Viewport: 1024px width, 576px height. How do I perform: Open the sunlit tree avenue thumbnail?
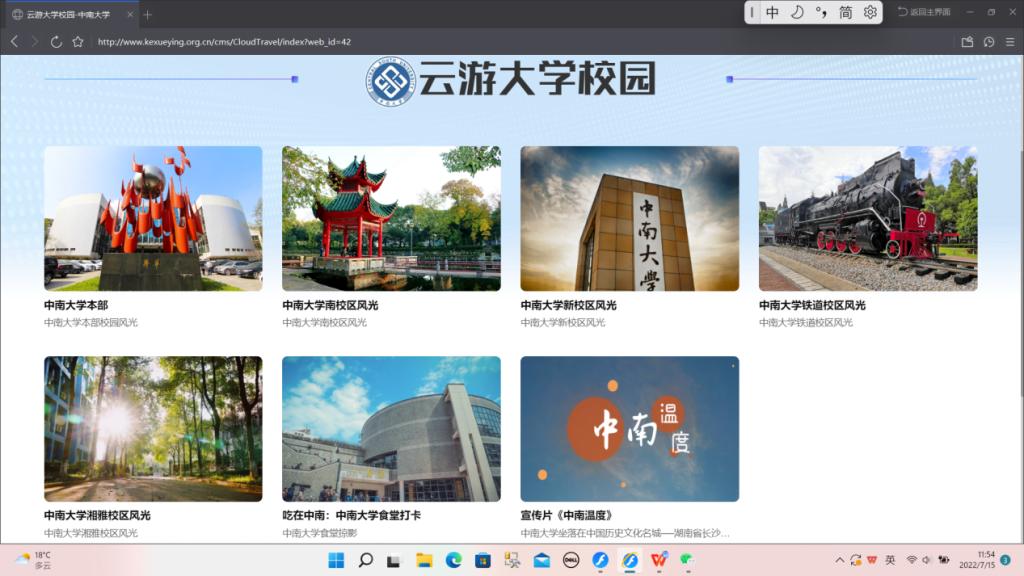153,429
